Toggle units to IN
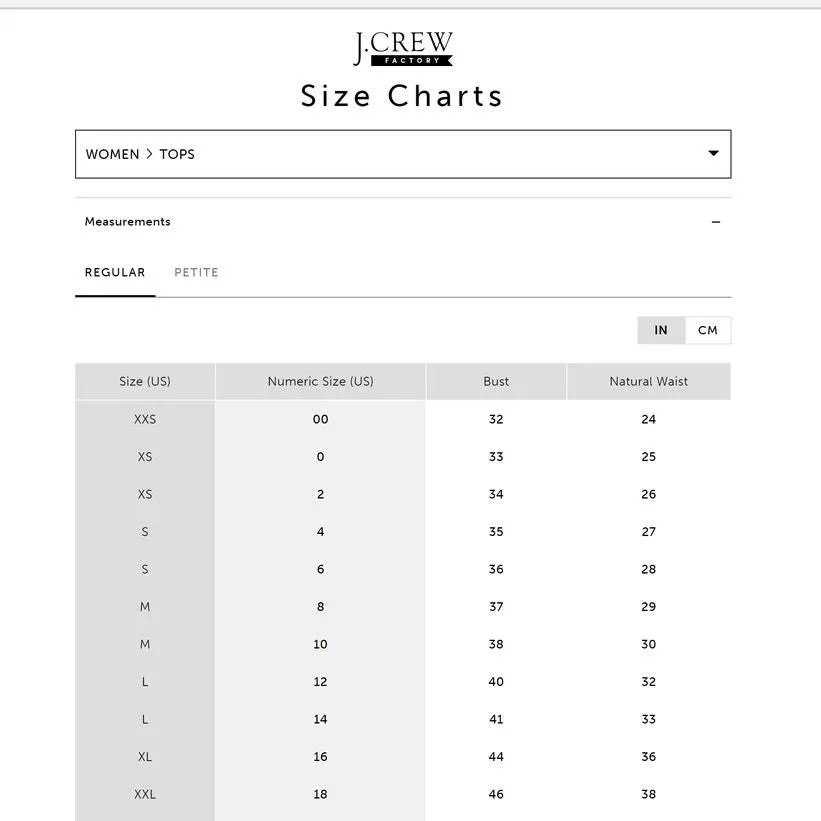Screen dimensions: 821x821 pos(661,330)
